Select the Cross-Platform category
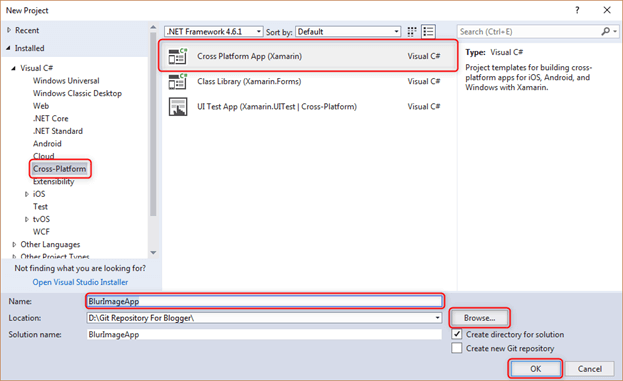 60,169
